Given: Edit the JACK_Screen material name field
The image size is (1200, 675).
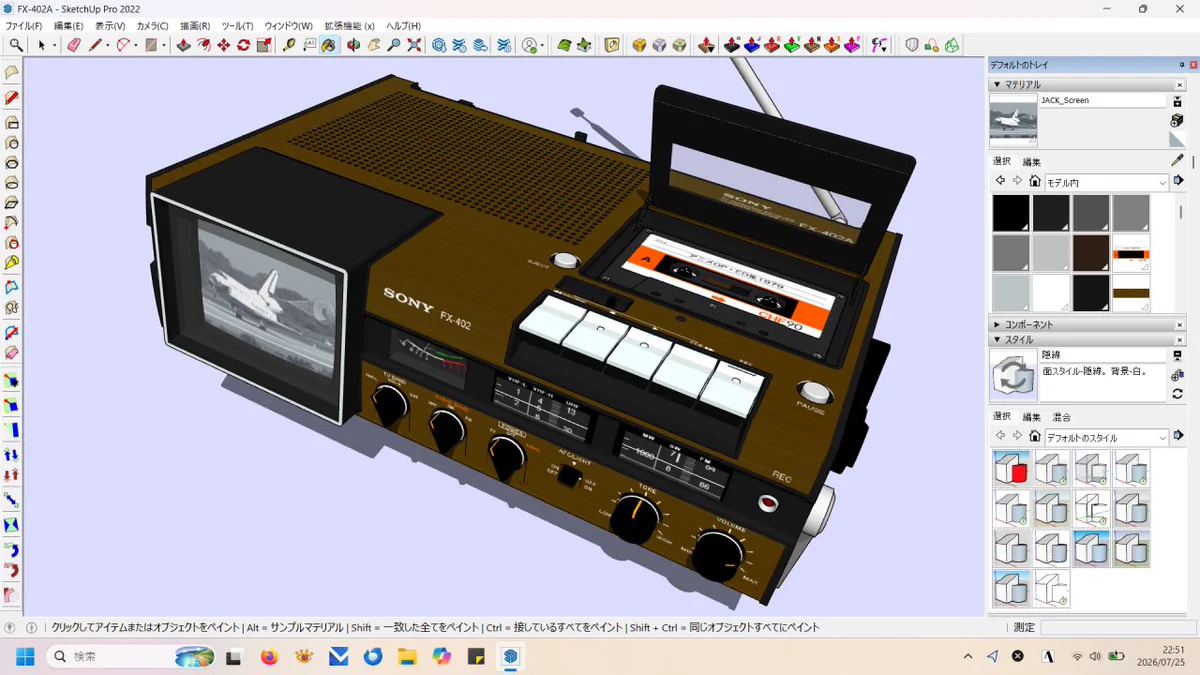Looking at the screenshot, I should click(1103, 100).
